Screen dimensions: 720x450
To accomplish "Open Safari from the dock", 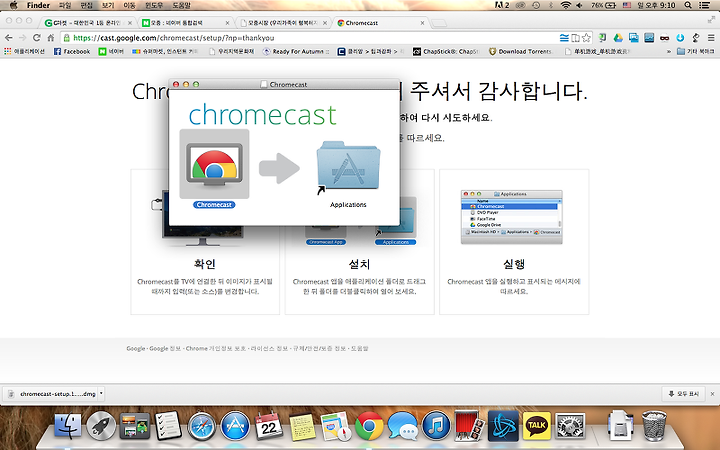I will tap(201, 426).
